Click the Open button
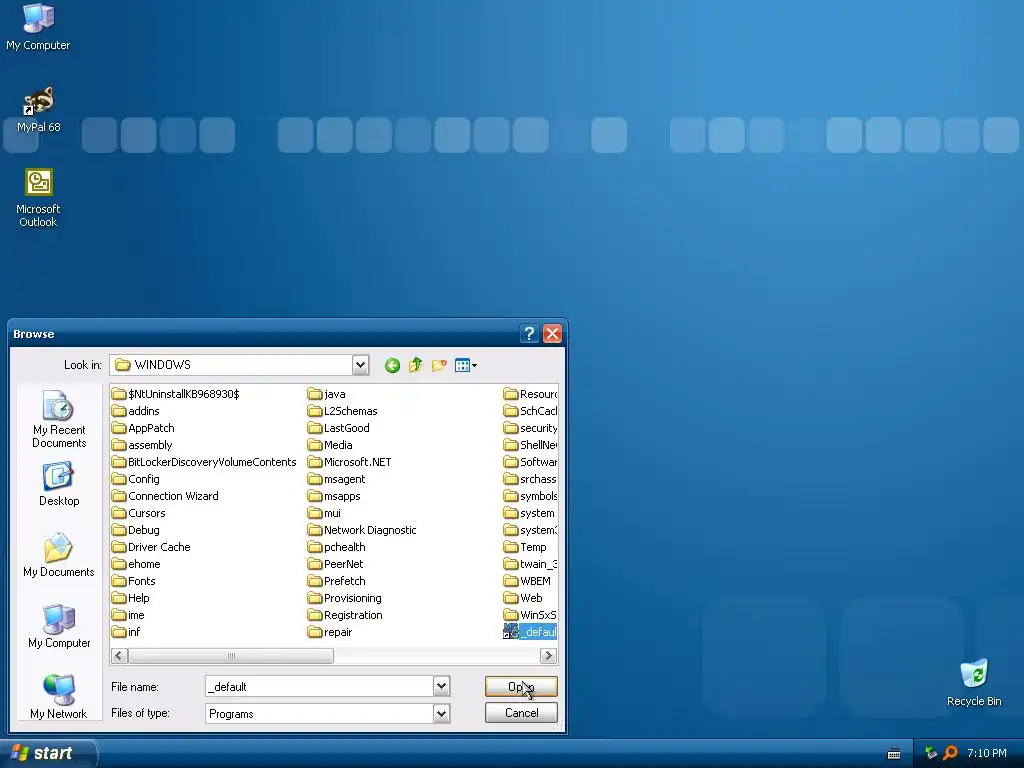Viewport: 1024px width, 768px height. coord(521,686)
